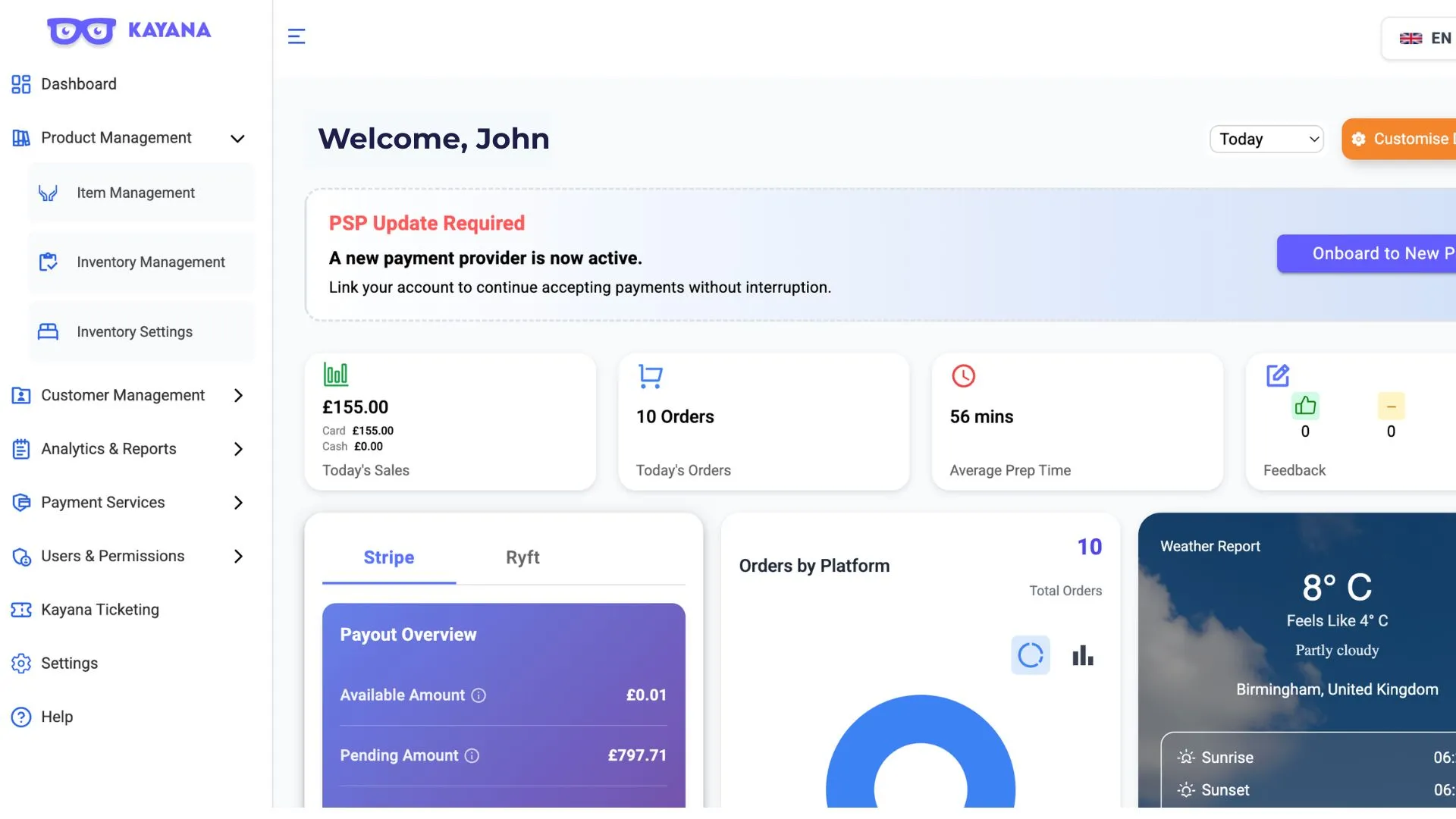Click Available Amount info icon
1456x819 pixels.
coord(479,695)
